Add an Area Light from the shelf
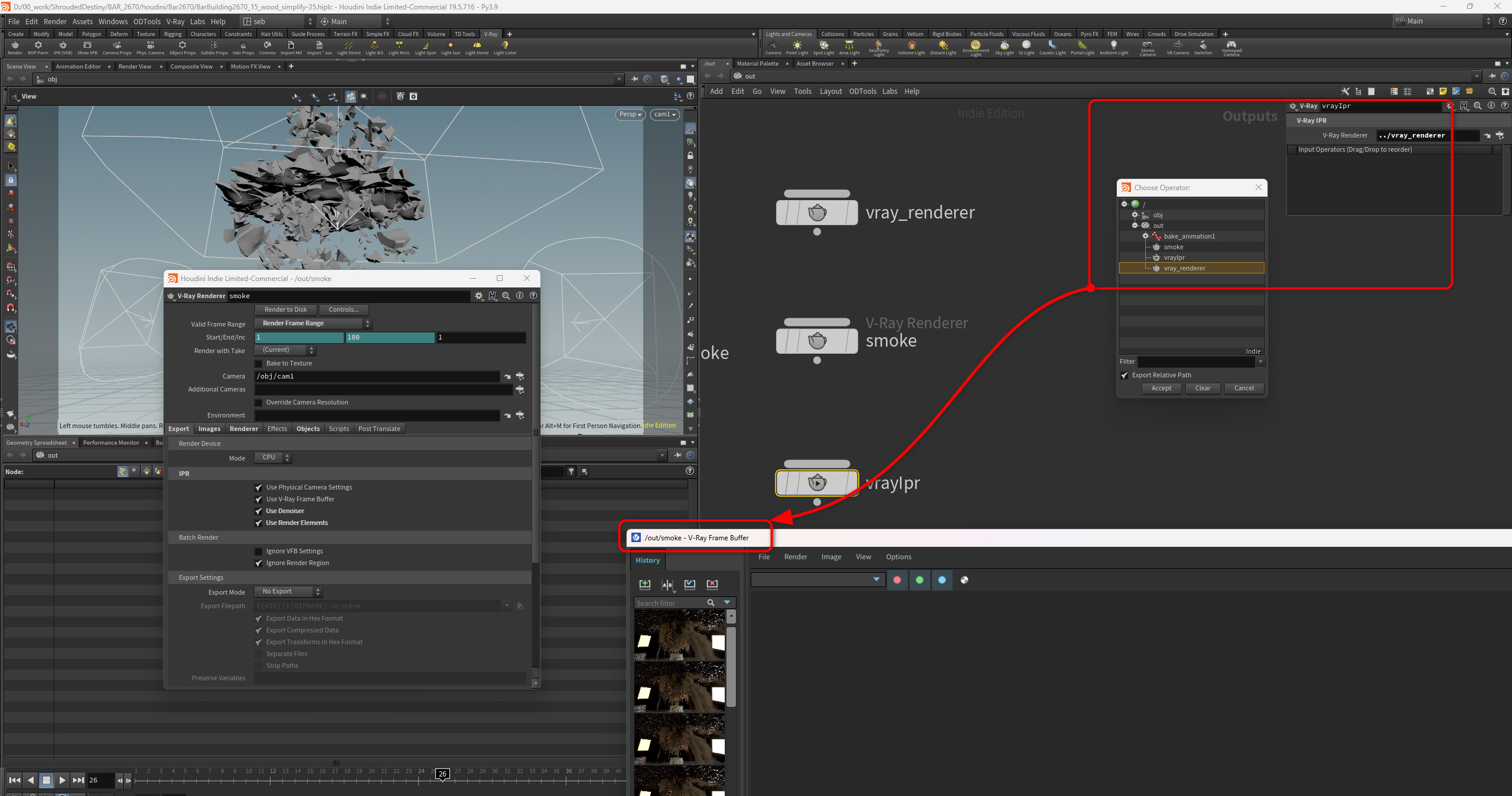The image size is (1512, 796). tap(849, 47)
